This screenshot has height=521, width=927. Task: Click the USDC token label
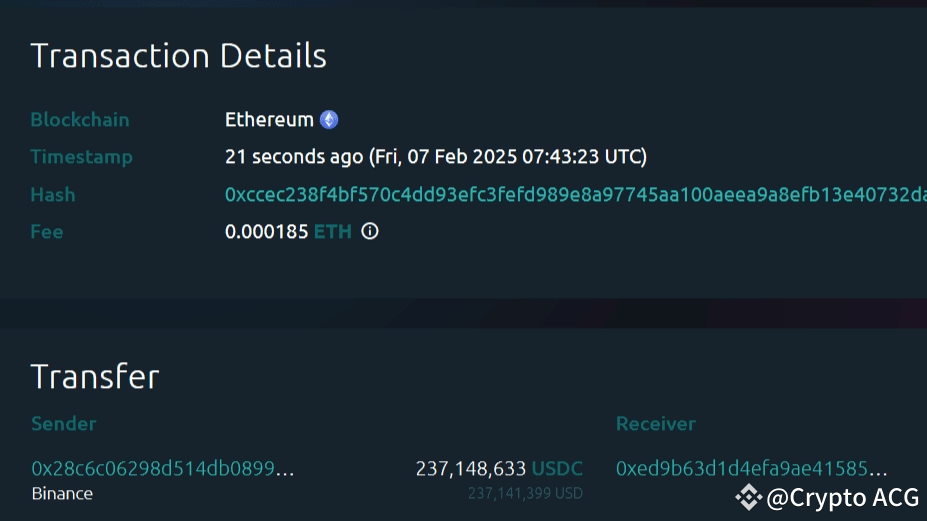point(557,468)
